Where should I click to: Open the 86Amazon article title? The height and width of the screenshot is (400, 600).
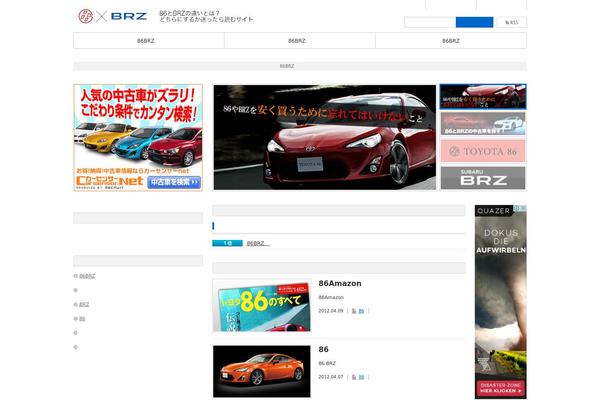click(340, 283)
